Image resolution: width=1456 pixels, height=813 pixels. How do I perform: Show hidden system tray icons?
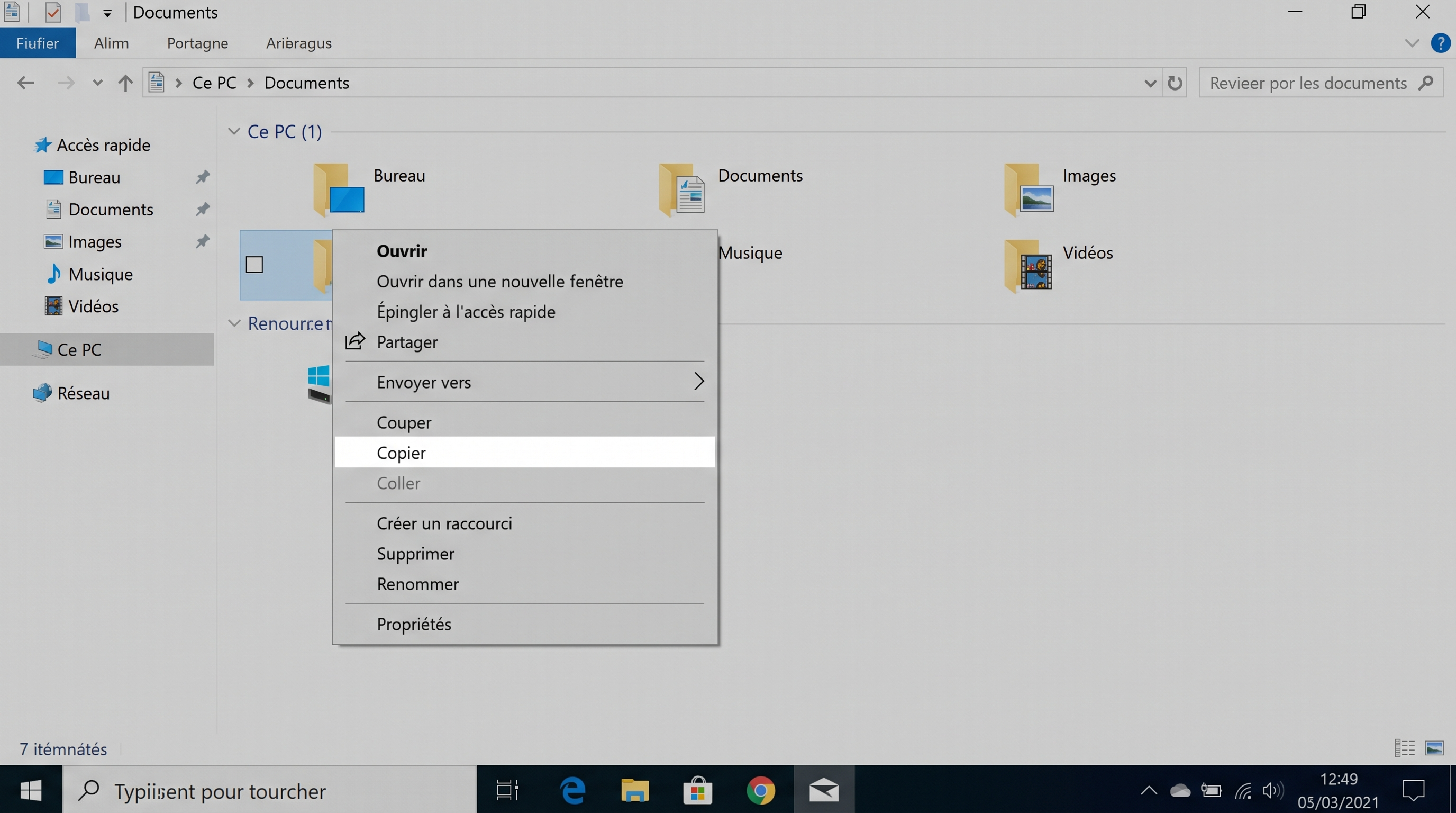(x=1148, y=790)
